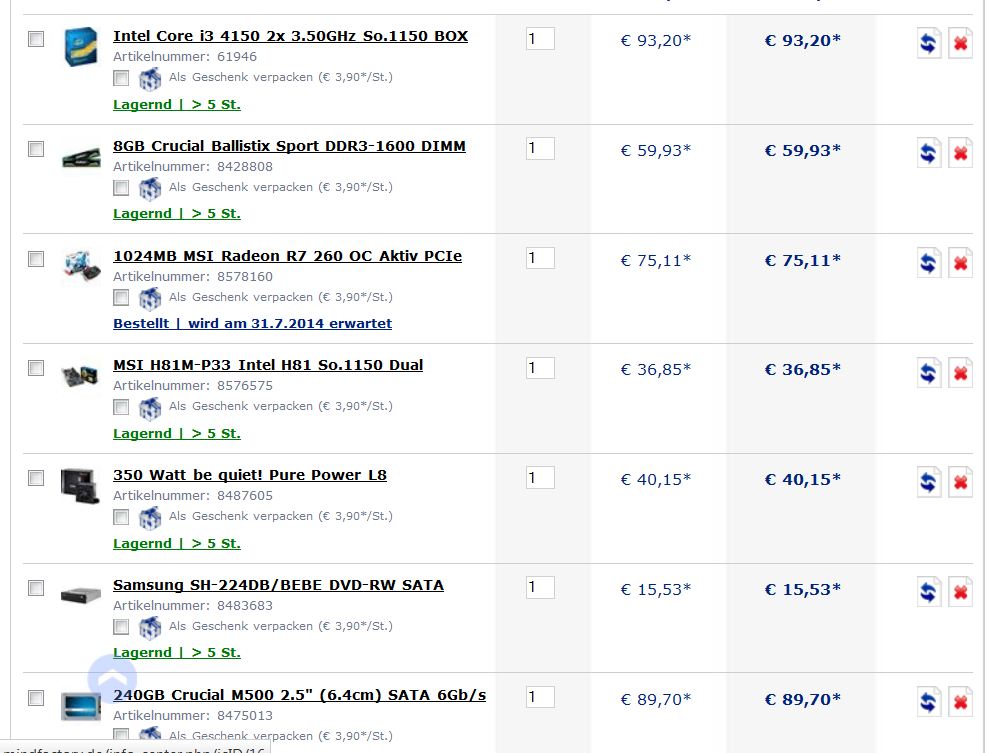The image size is (988, 753).
Task: Click quantity field for 240GB Crucial M500
Action: click(540, 698)
